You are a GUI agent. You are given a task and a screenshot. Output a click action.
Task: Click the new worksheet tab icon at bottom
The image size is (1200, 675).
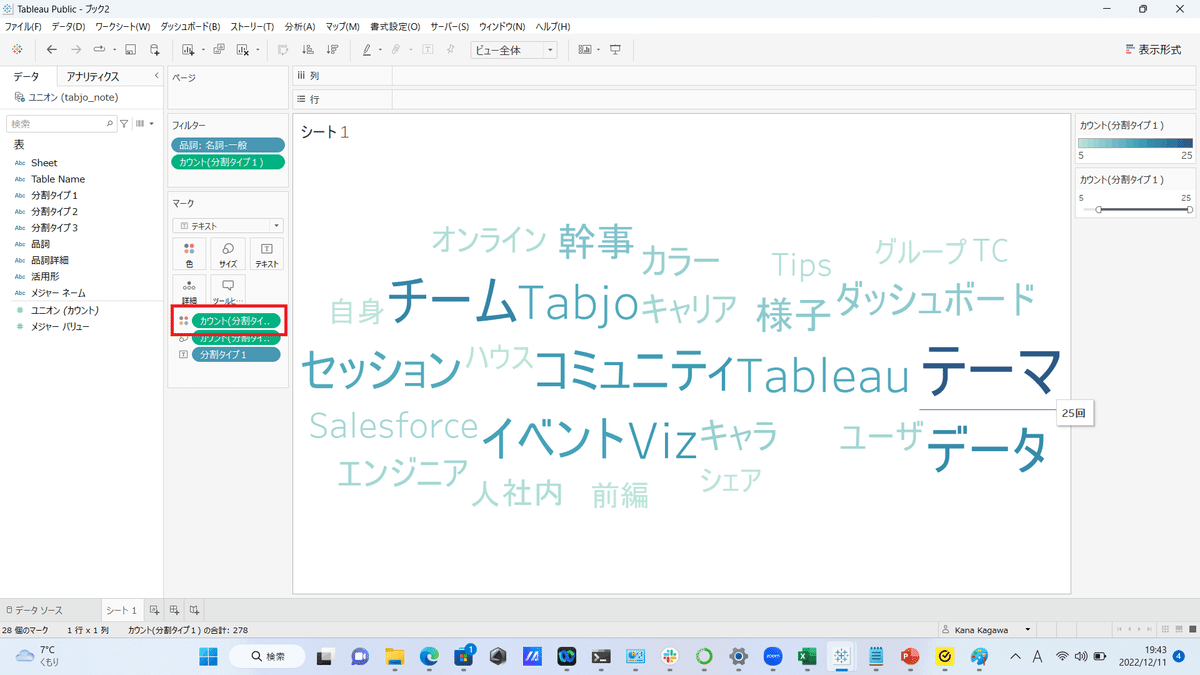coord(154,609)
